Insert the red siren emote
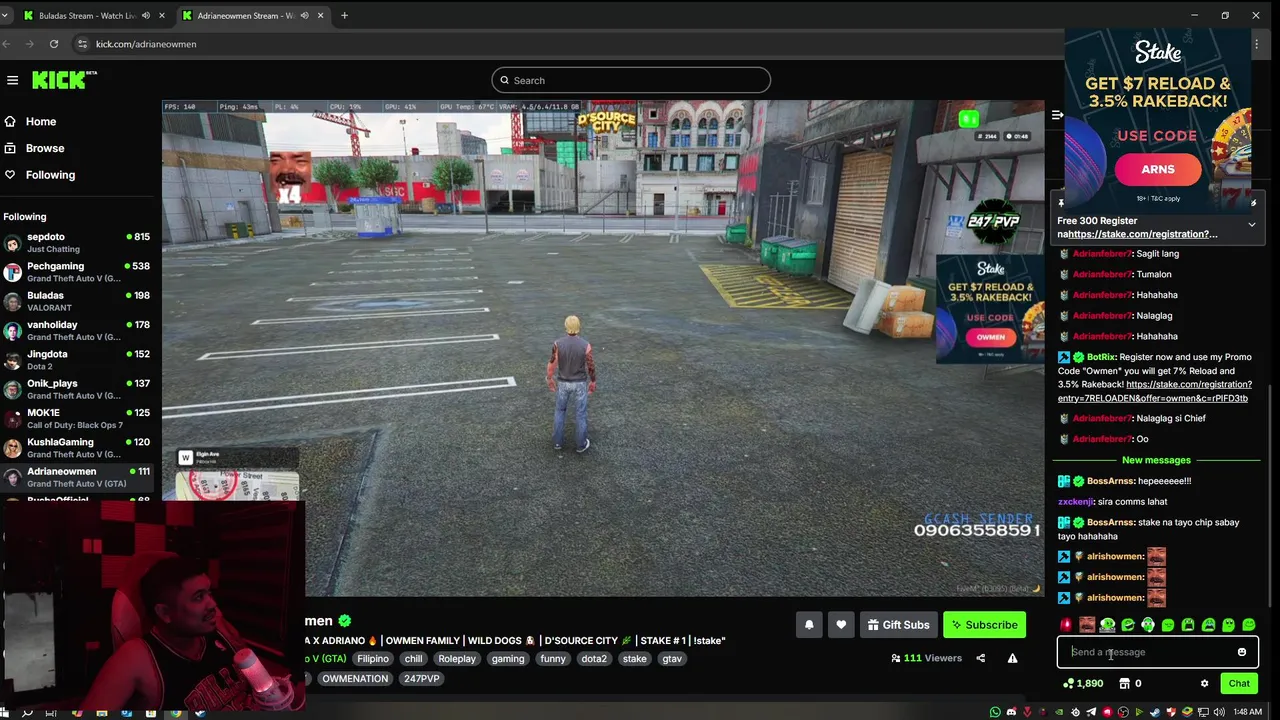Image resolution: width=1280 pixels, height=720 pixels. pyautogui.click(x=1066, y=625)
